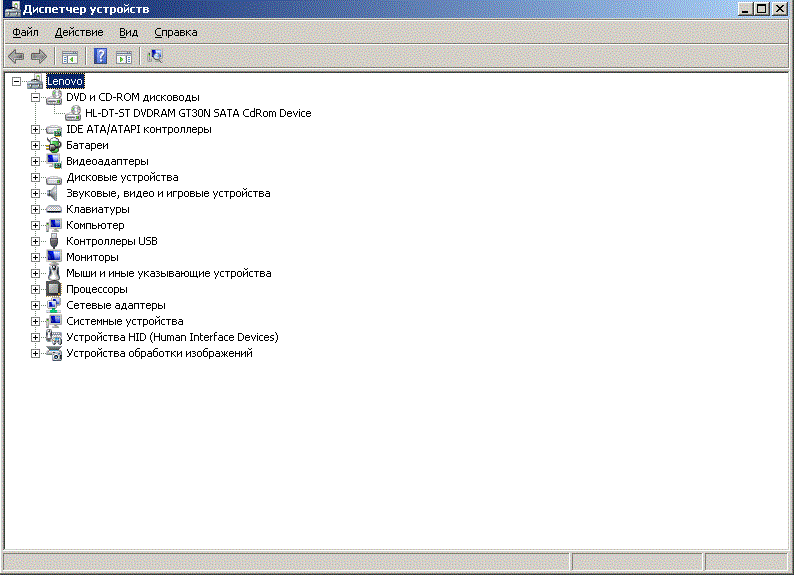Screen dimensions: 794x575
Task: Select HL-DT-ST DVDRAM GT30N SATA CdRom Device
Action: point(198,113)
